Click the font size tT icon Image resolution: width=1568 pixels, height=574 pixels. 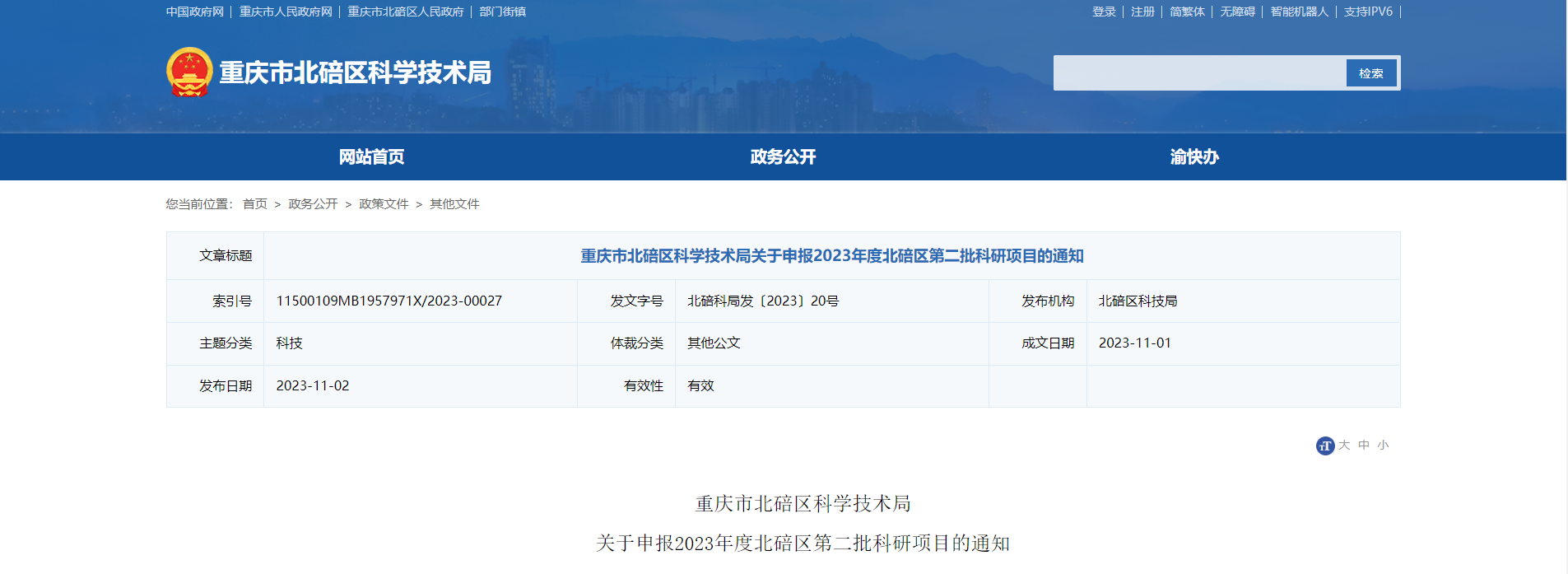coord(1324,446)
